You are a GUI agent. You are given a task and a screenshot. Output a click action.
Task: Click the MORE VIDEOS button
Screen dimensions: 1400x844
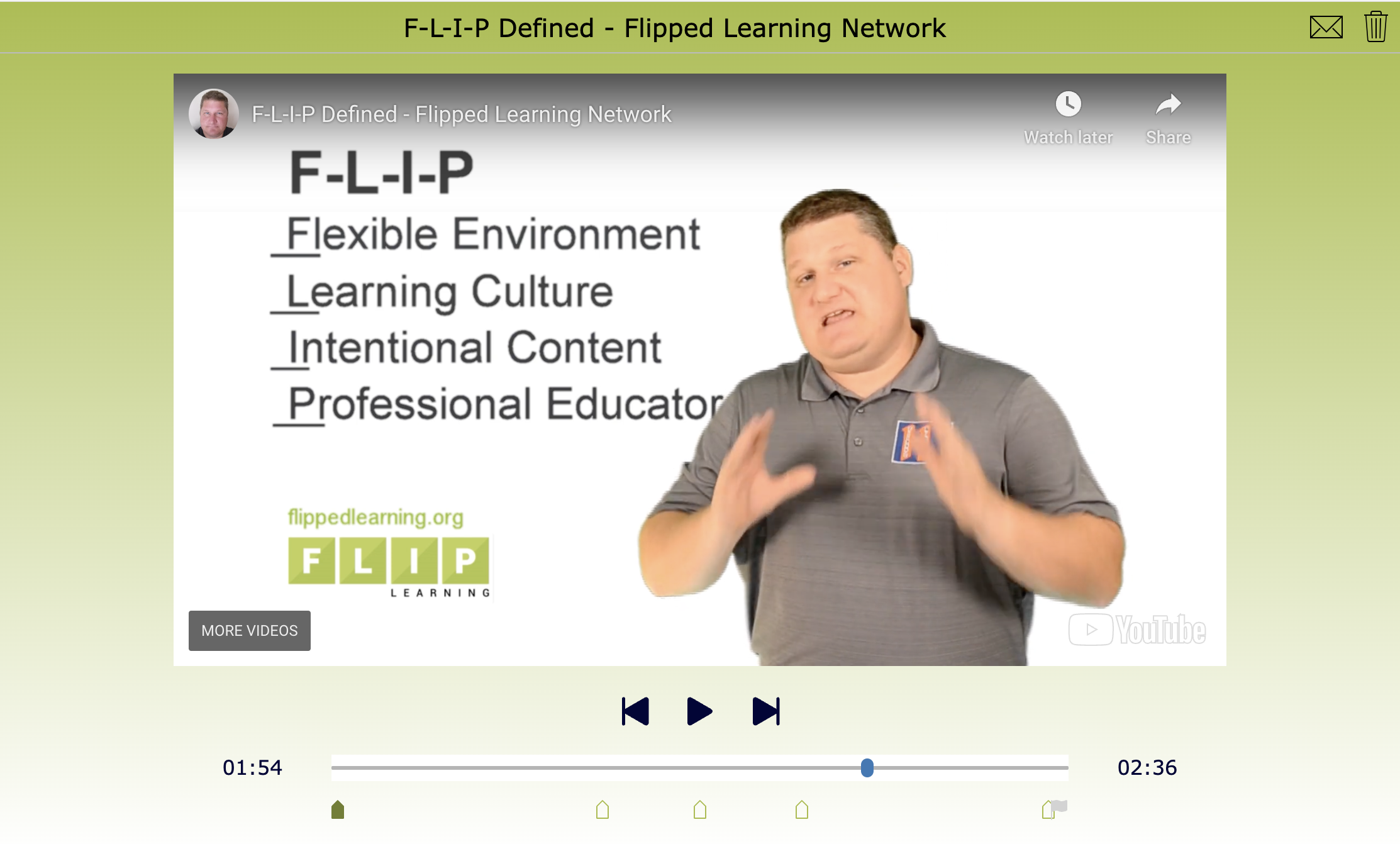250,630
